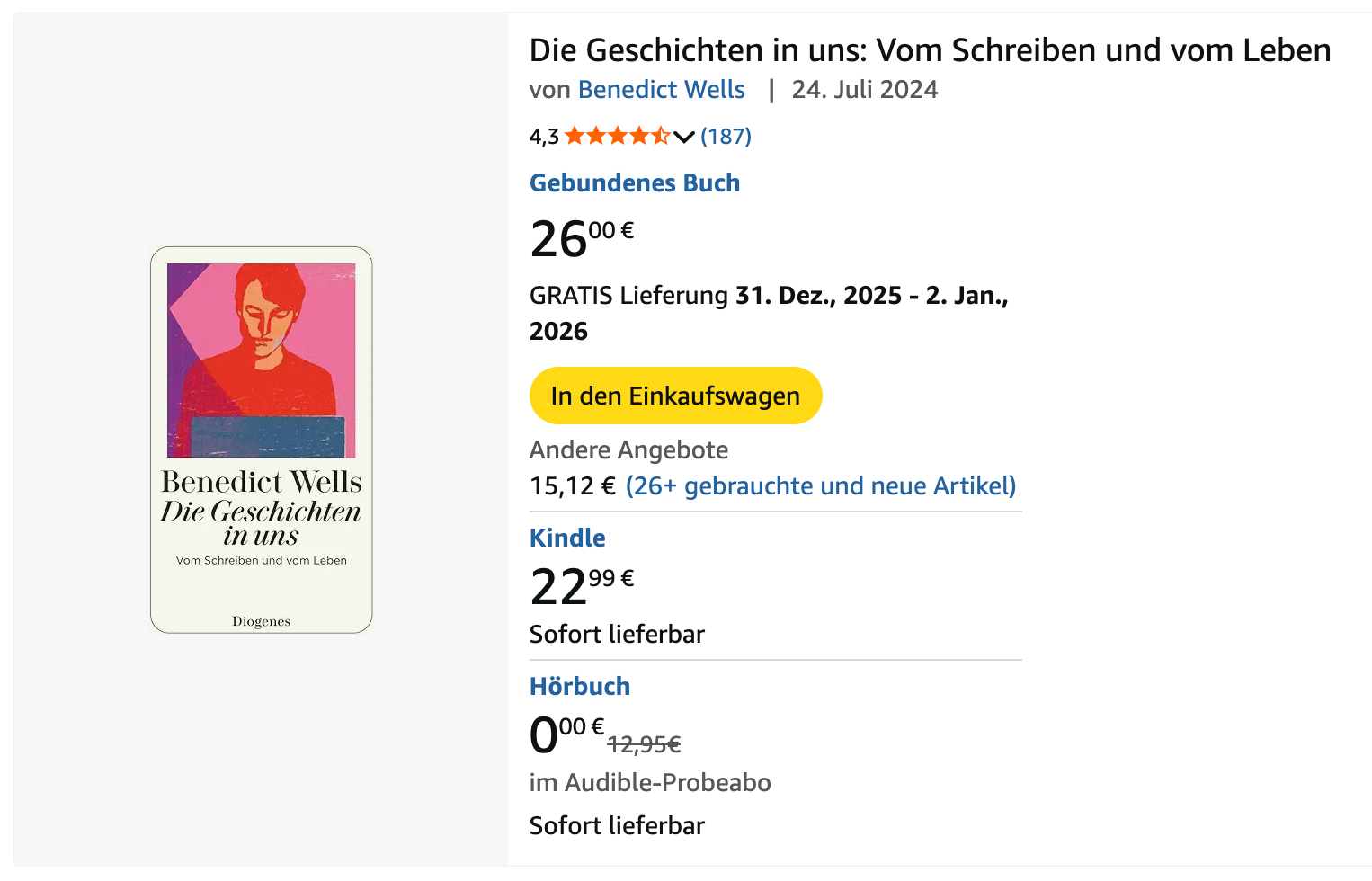
Task: Open the 187 customer reviews link
Action: [726, 136]
